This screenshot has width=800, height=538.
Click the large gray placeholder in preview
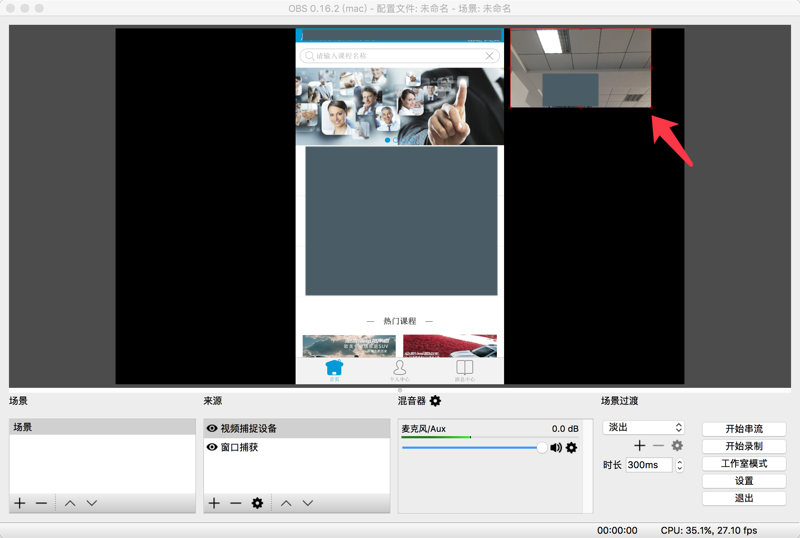[x=402, y=221]
